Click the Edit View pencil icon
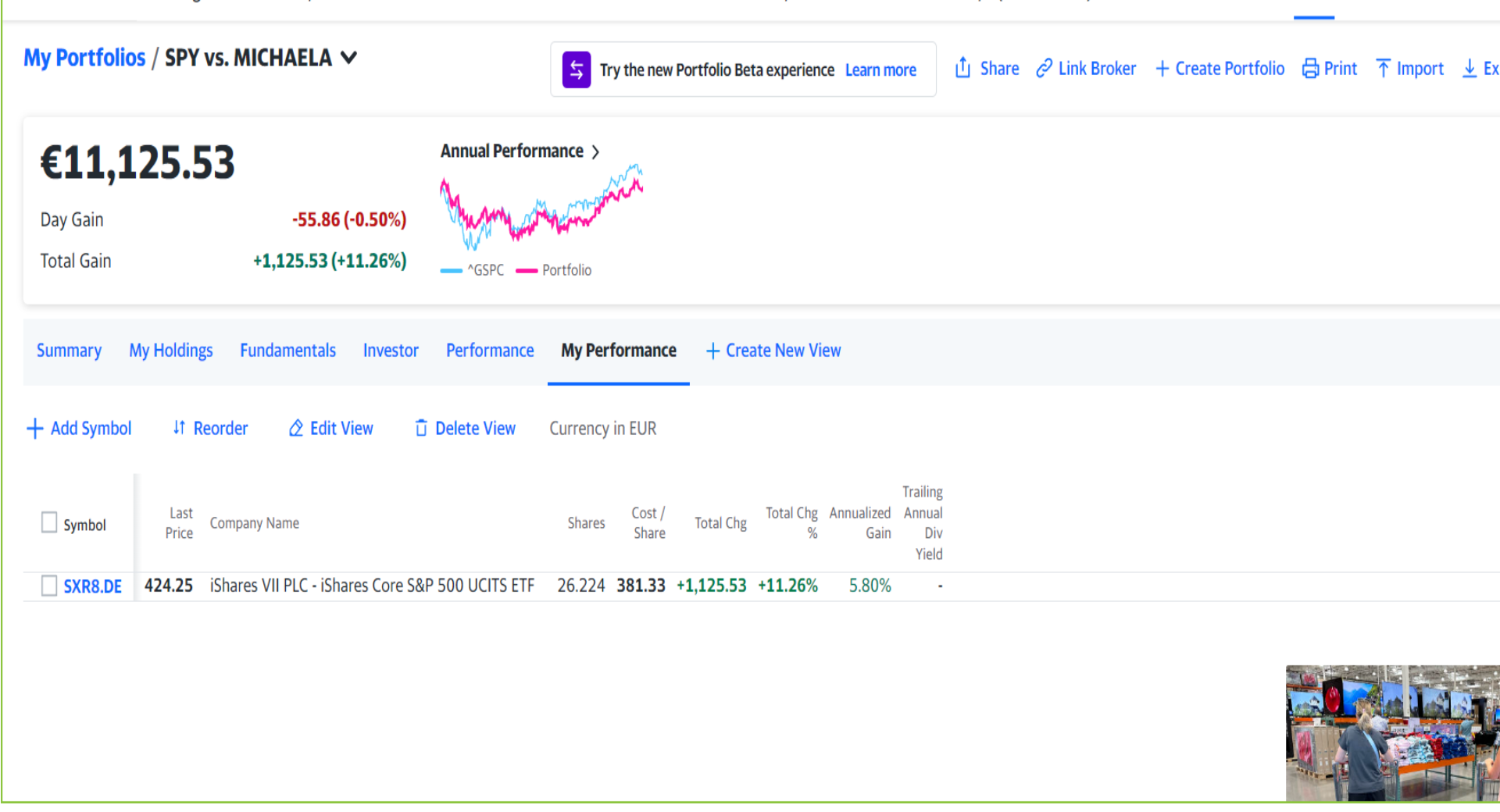 pos(296,428)
